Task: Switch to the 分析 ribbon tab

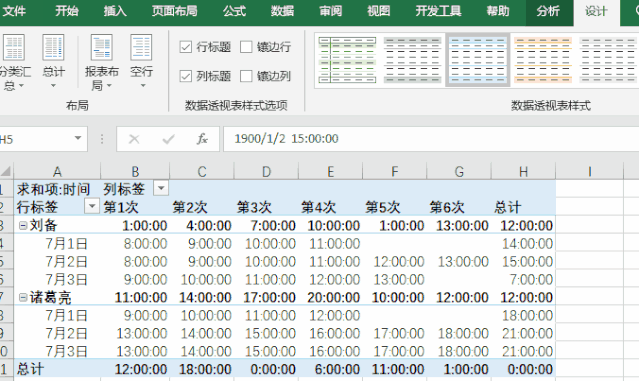Action: click(x=548, y=11)
